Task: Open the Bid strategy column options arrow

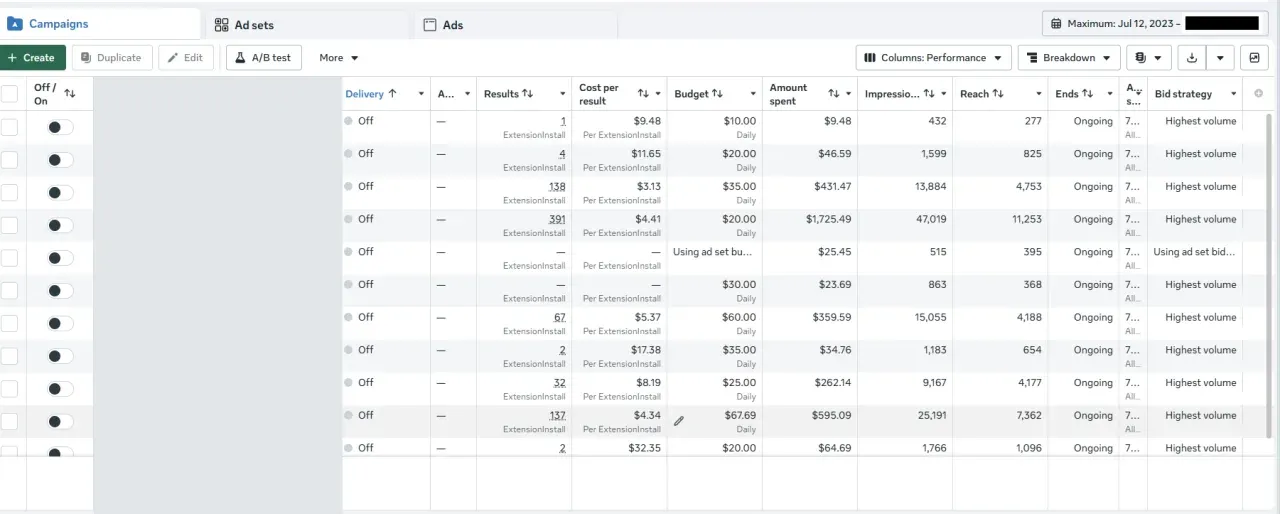Action: pos(1233,94)
